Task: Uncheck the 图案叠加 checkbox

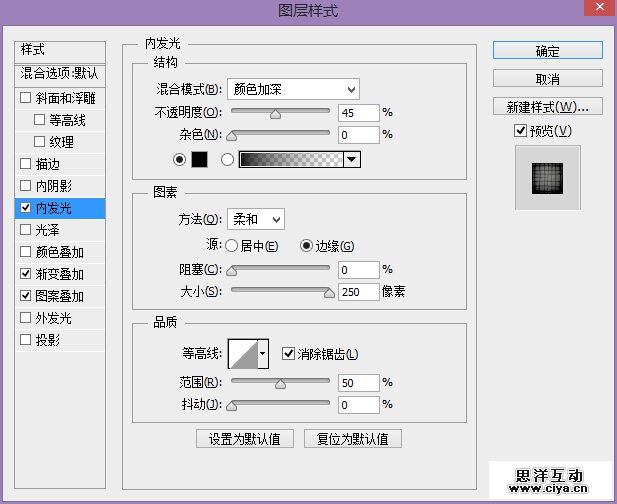Action: (25, 295)
